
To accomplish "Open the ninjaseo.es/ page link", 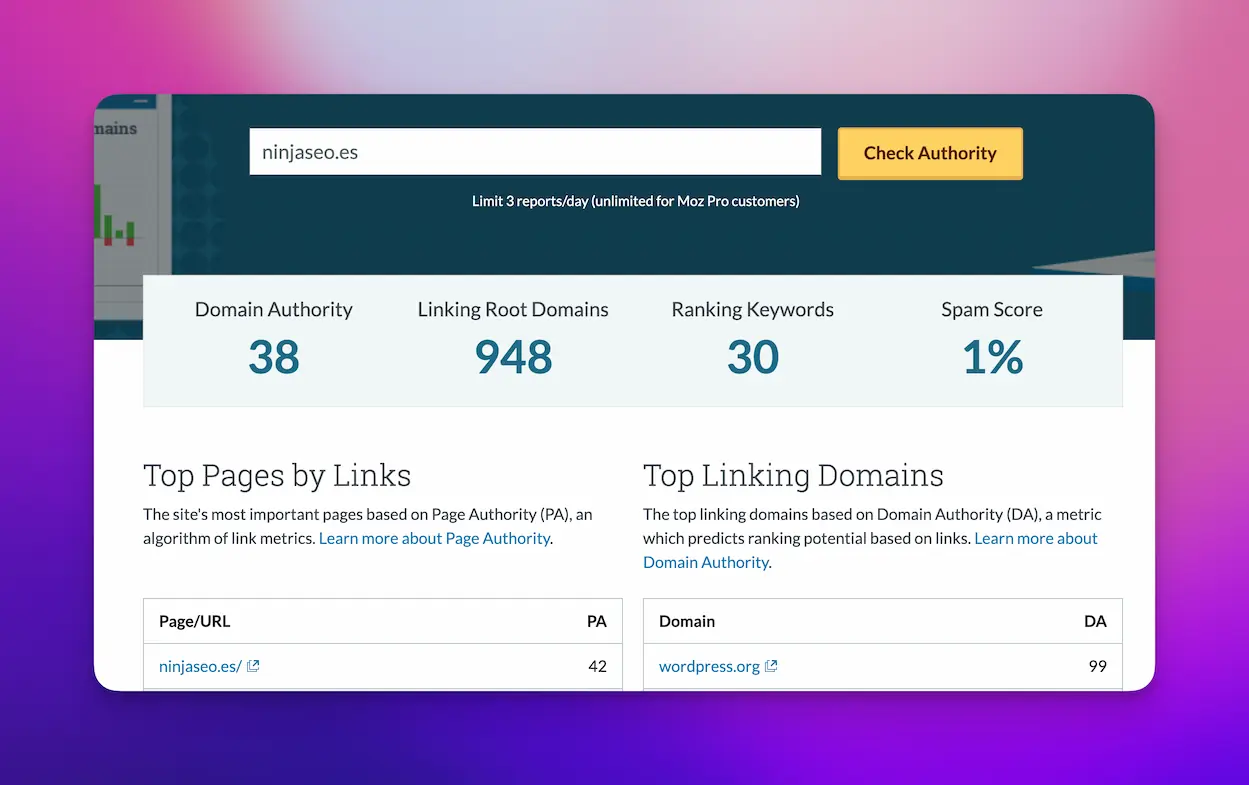I will (200, 666).
